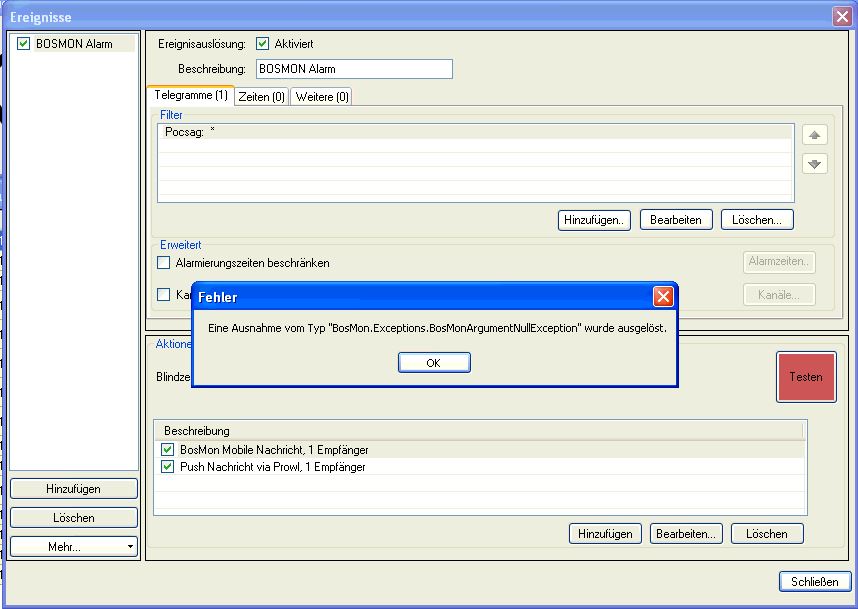
Task: Enable Alarmierungszeiten beschränken checkbox
Action: (164, 263)
